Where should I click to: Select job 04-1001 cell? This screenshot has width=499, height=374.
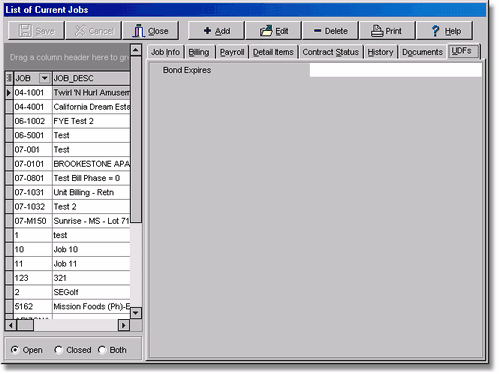tap(33, 93)
